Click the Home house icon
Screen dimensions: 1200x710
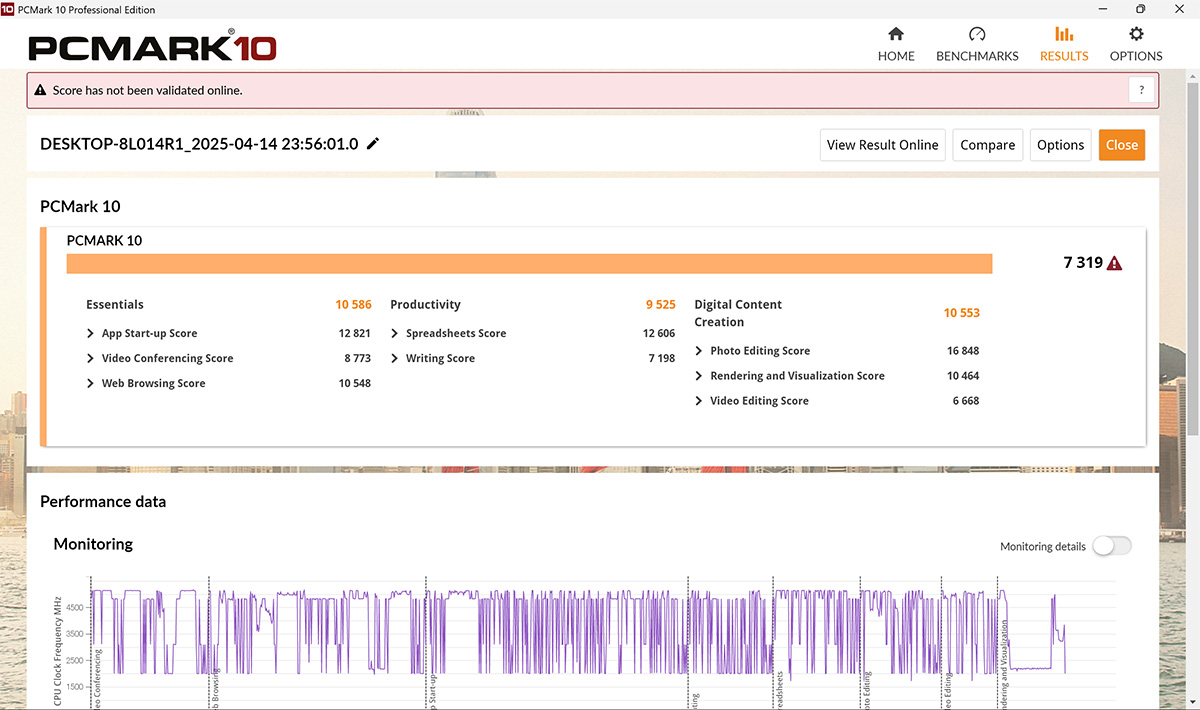896,34
